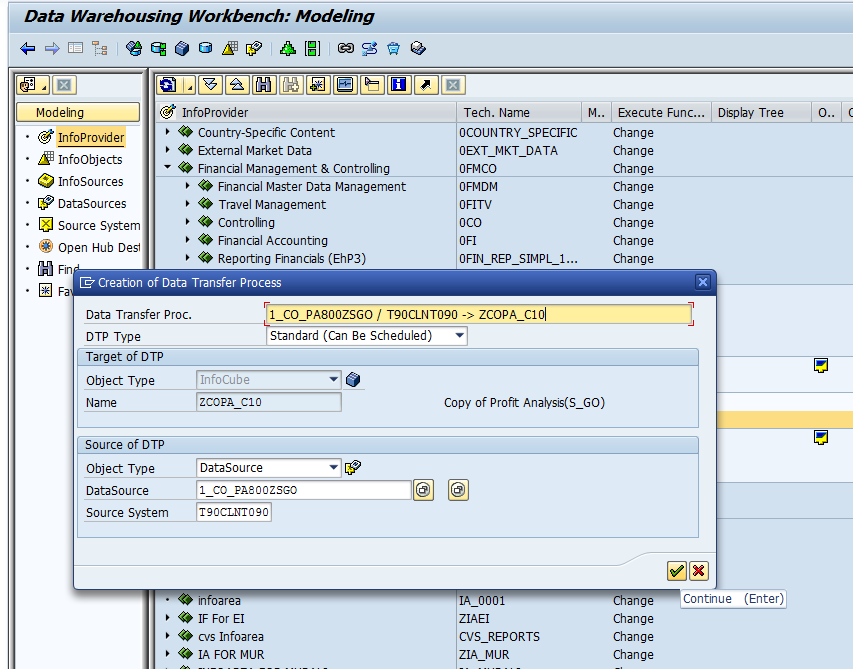Click the red X Cancel button

click(699, 571)
